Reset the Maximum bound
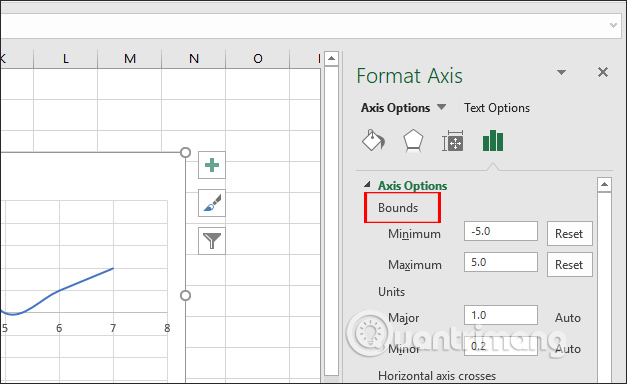The image size is (627, 384). click(569, 265)
